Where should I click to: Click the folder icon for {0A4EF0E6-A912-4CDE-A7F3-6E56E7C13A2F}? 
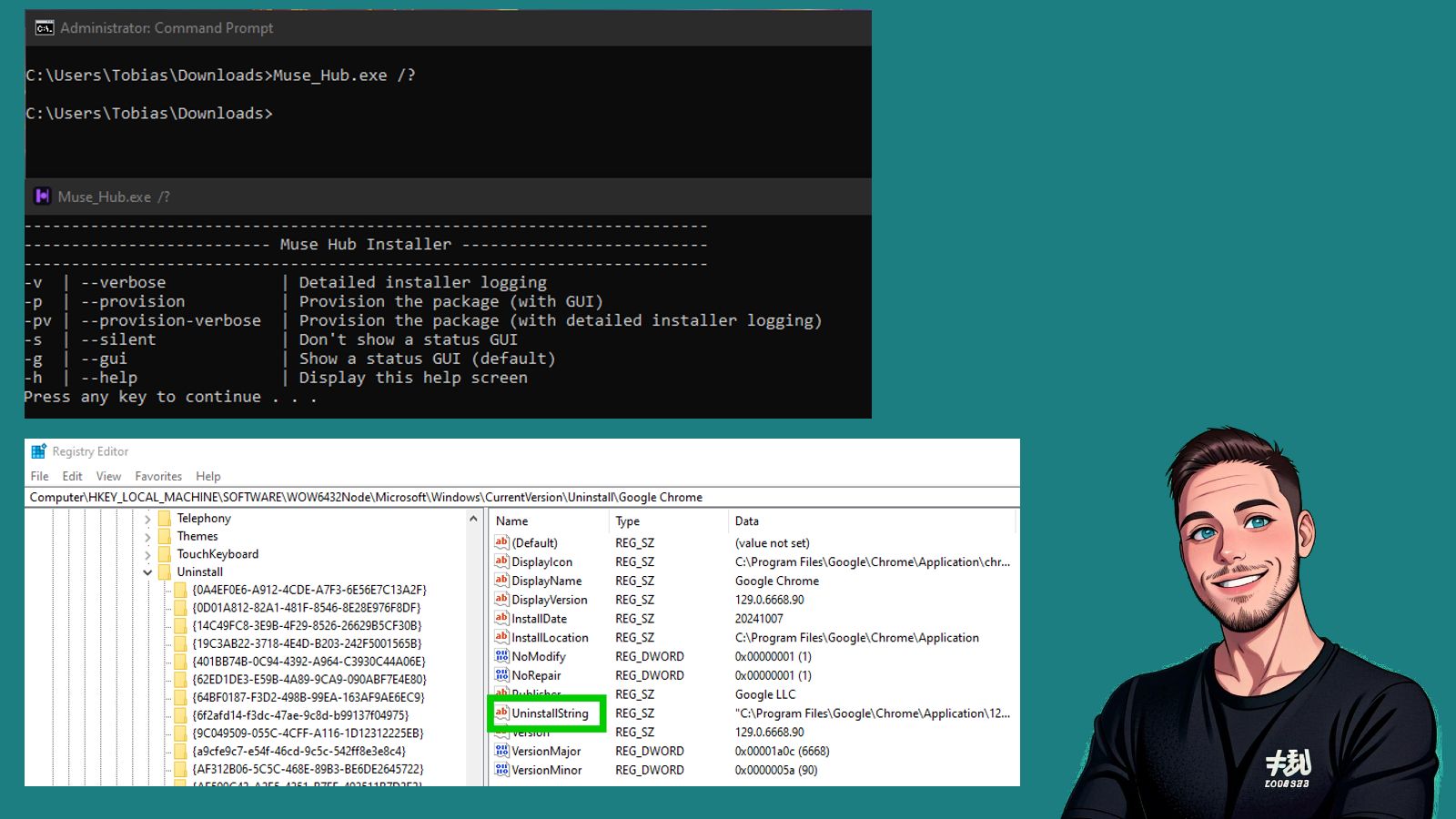coord(180,590)
